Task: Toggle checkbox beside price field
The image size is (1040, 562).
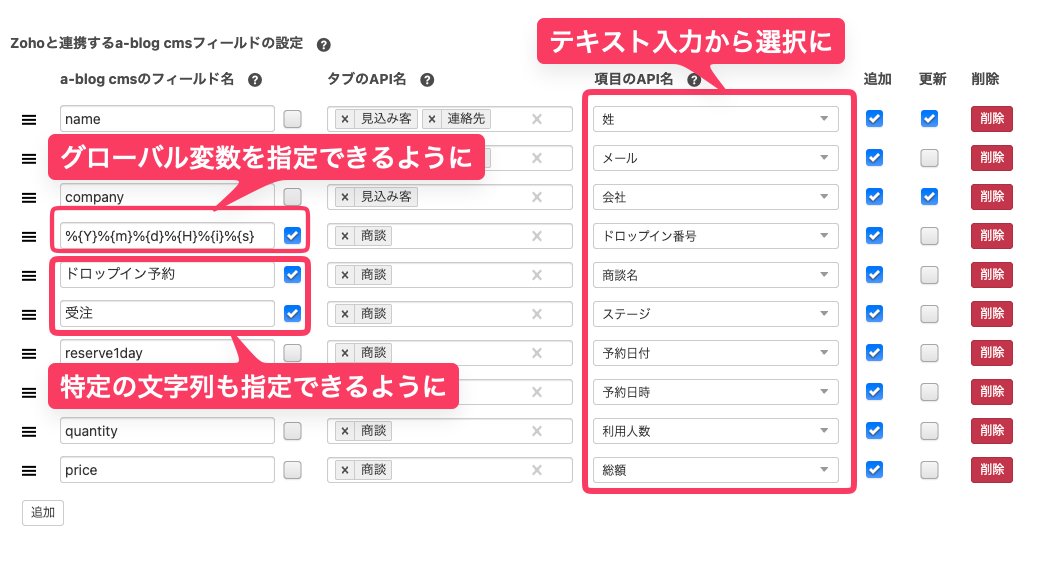Action: pyautogui.click(x=292, y=470)
